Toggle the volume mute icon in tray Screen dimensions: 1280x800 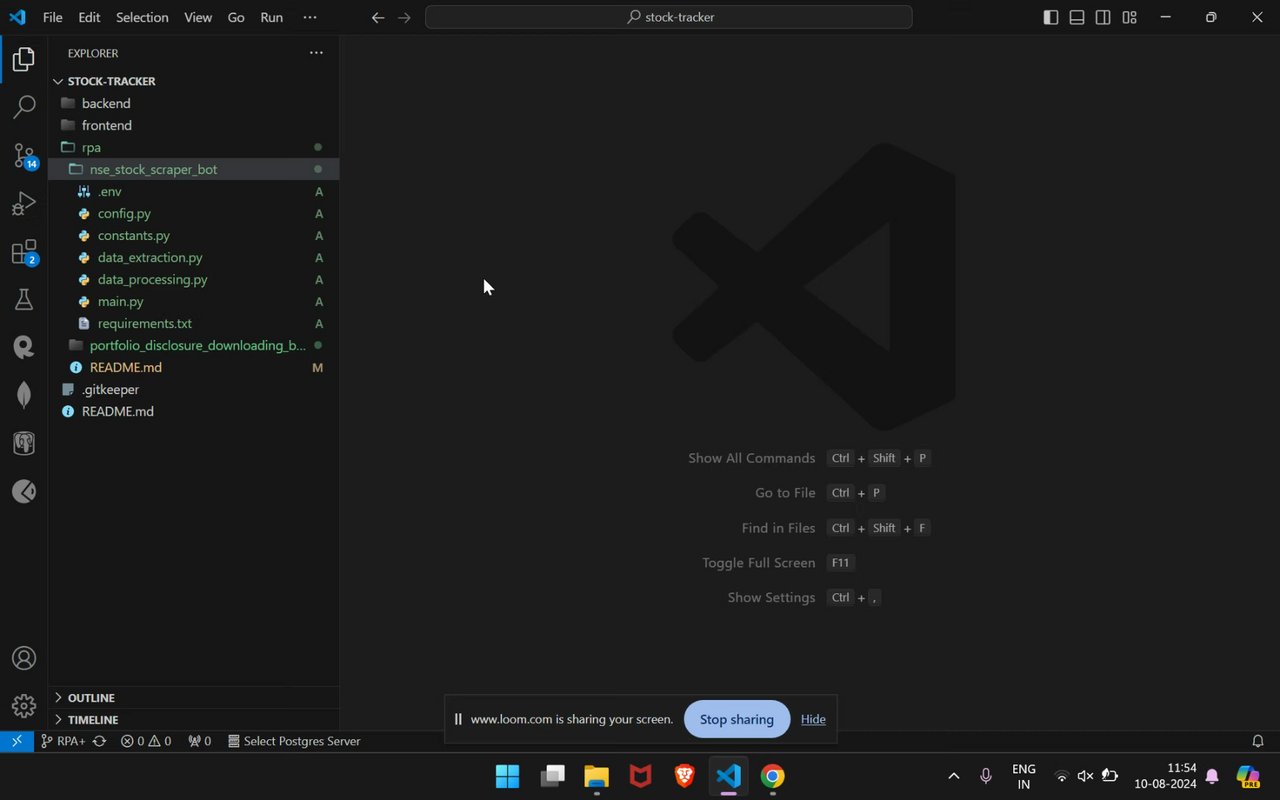click(x=1085, y=776)
